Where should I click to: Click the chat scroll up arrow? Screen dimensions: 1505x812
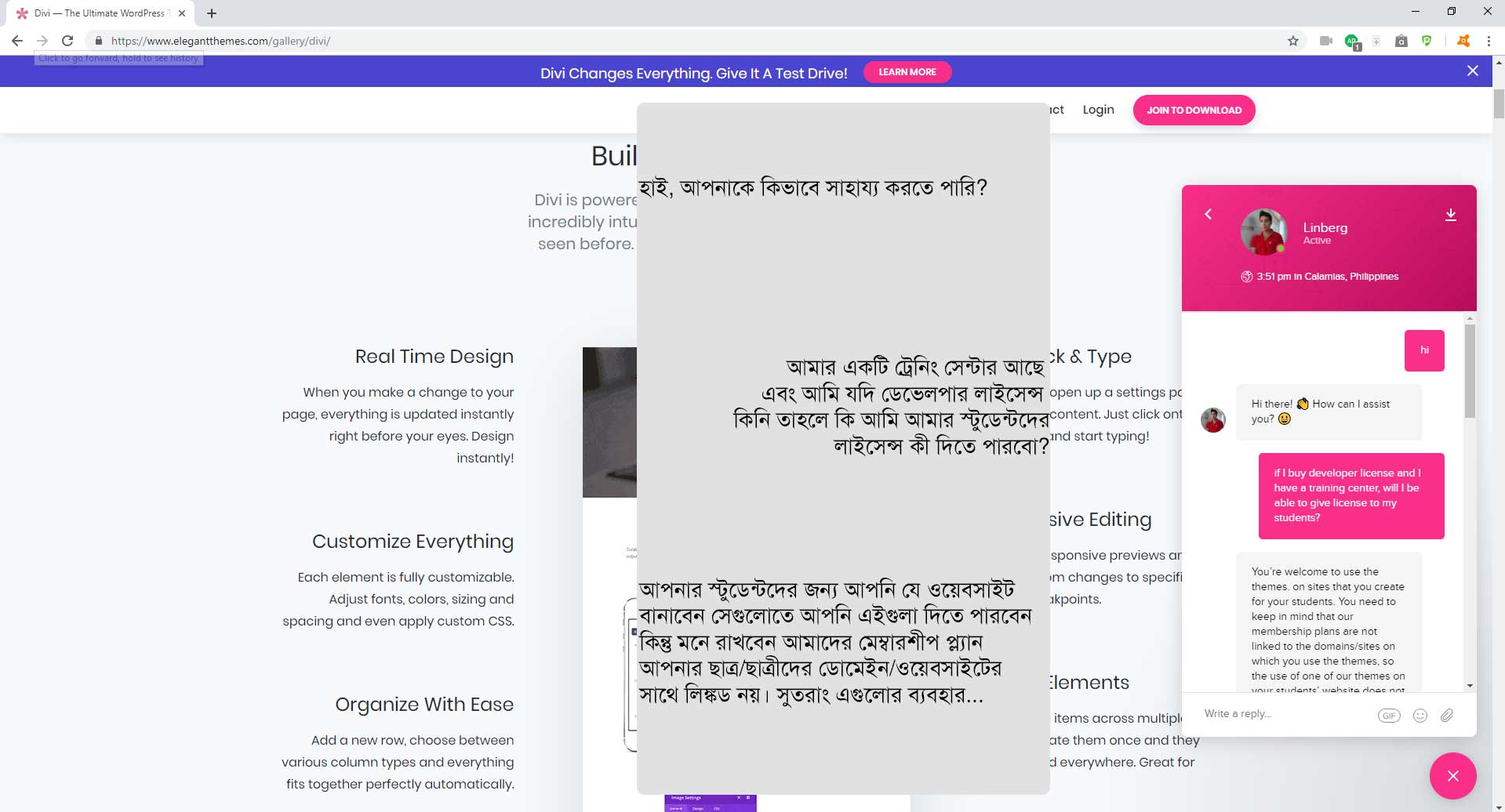coord(1470,318)
